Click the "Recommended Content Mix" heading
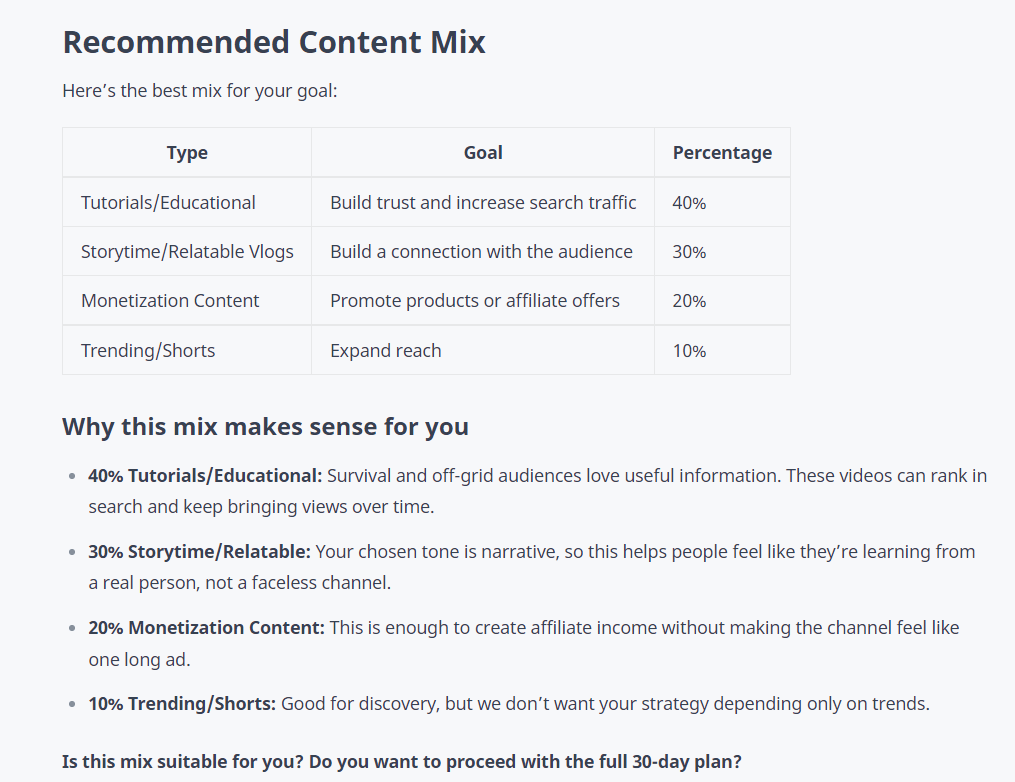1015x782 pixels. click(273, 42)
